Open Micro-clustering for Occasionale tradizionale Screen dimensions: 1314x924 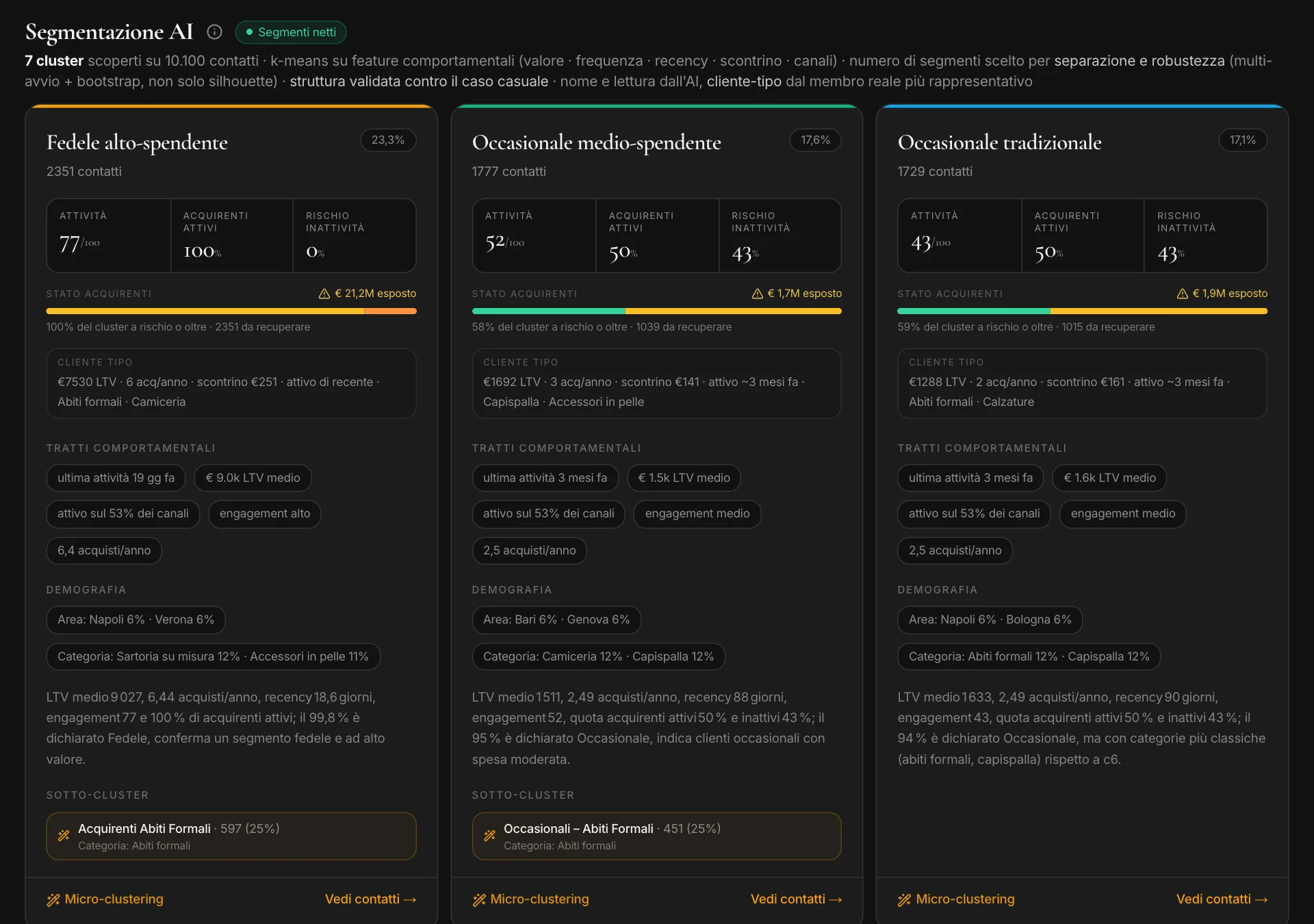[x=956, y=899]
